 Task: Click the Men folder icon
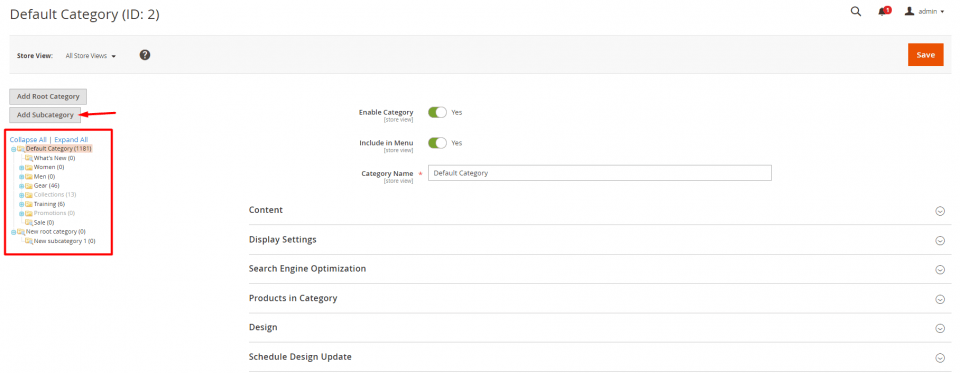[29, 176]
